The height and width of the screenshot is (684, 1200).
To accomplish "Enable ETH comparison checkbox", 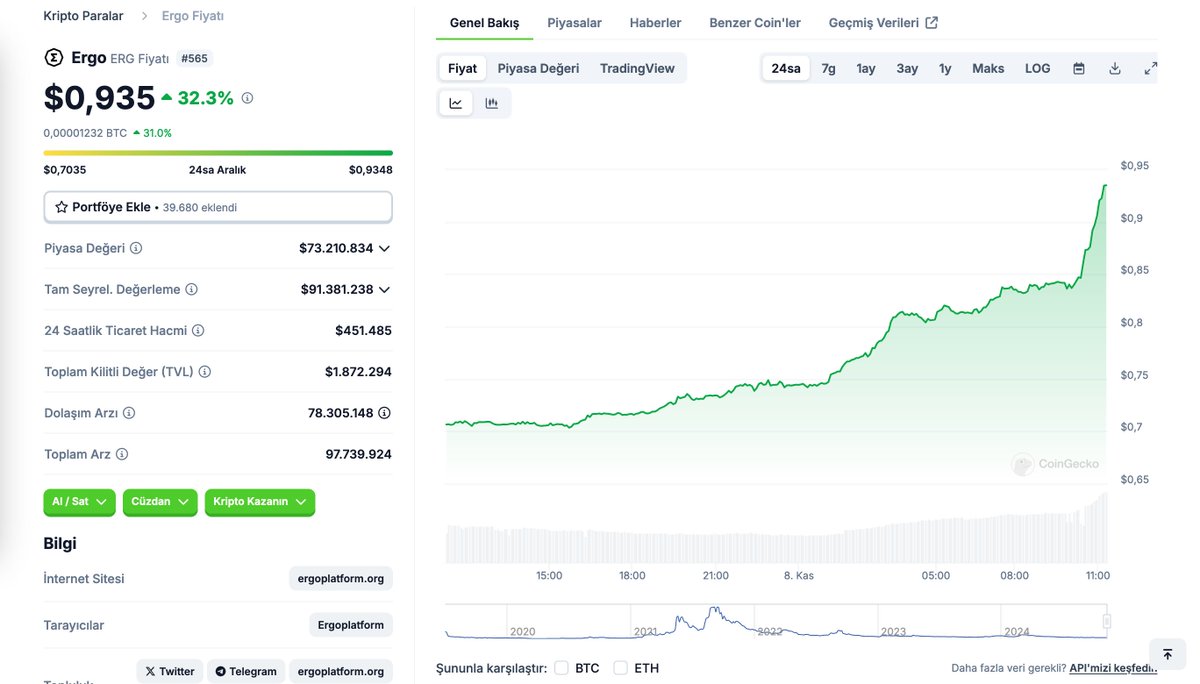I will point(621,667).
